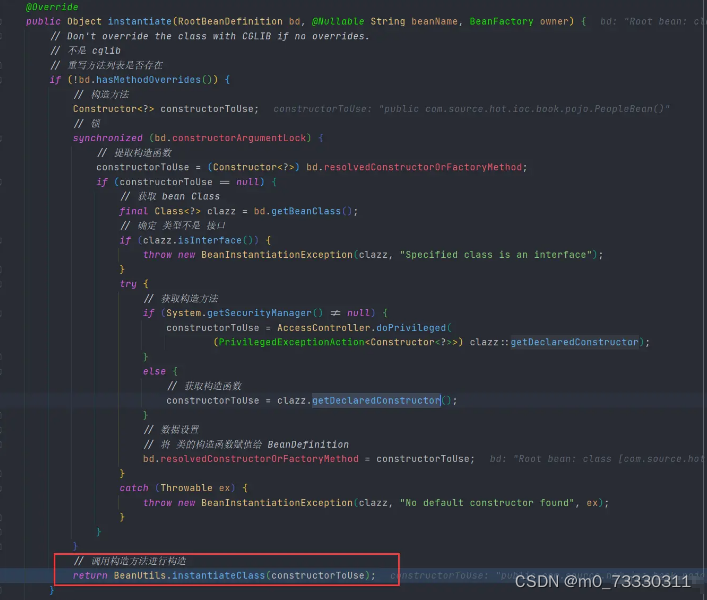Click the '获取构造函数' comment
This screenshot has width=707, height=600.
click(204, 386)
